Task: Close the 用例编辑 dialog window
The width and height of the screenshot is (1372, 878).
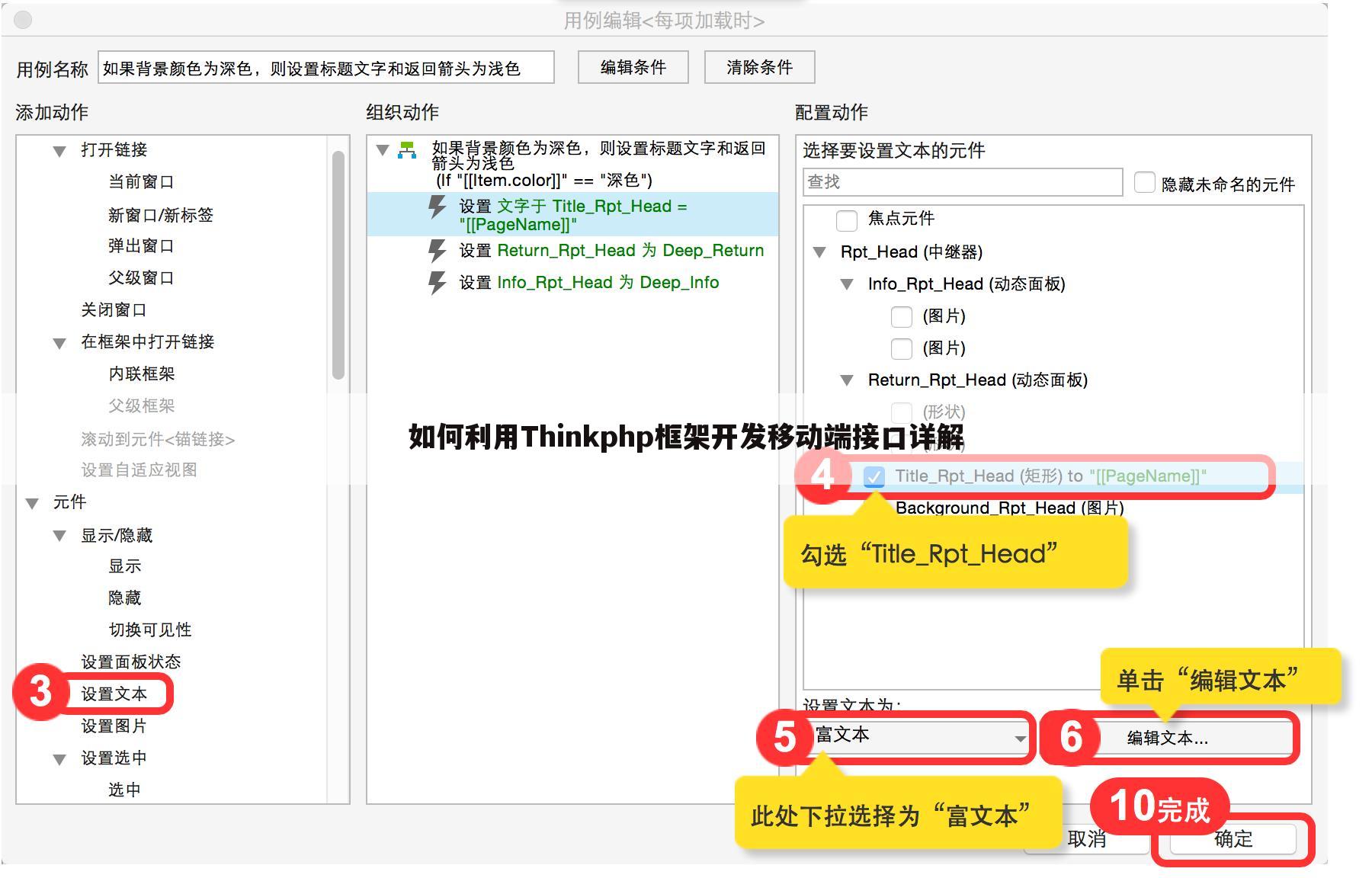Action: tap(23, 20)
